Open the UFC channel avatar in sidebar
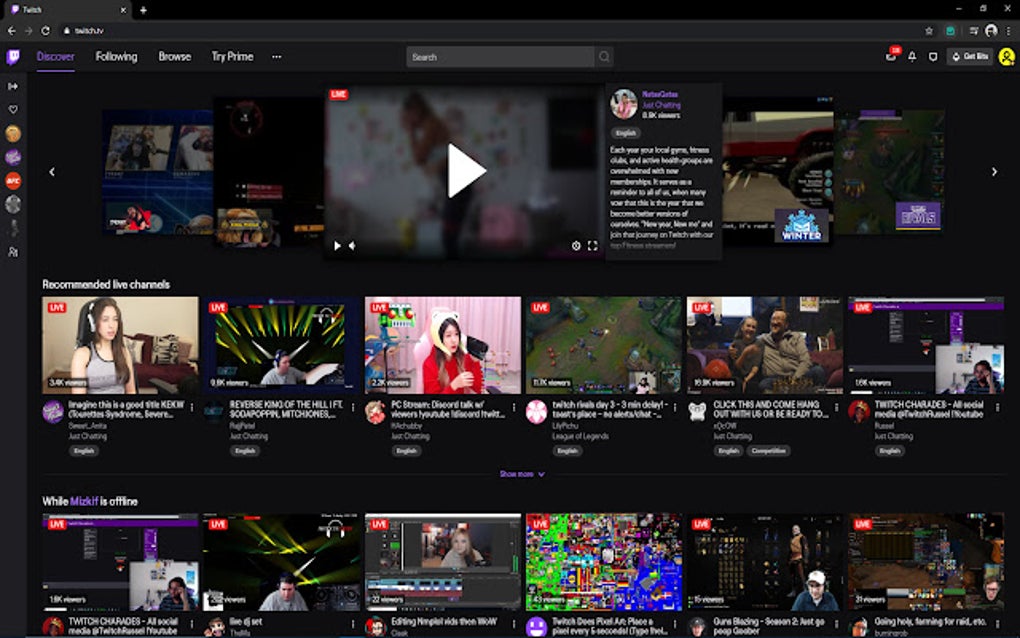This screenshot has height=638, width=1020. (x=13, y=182)
